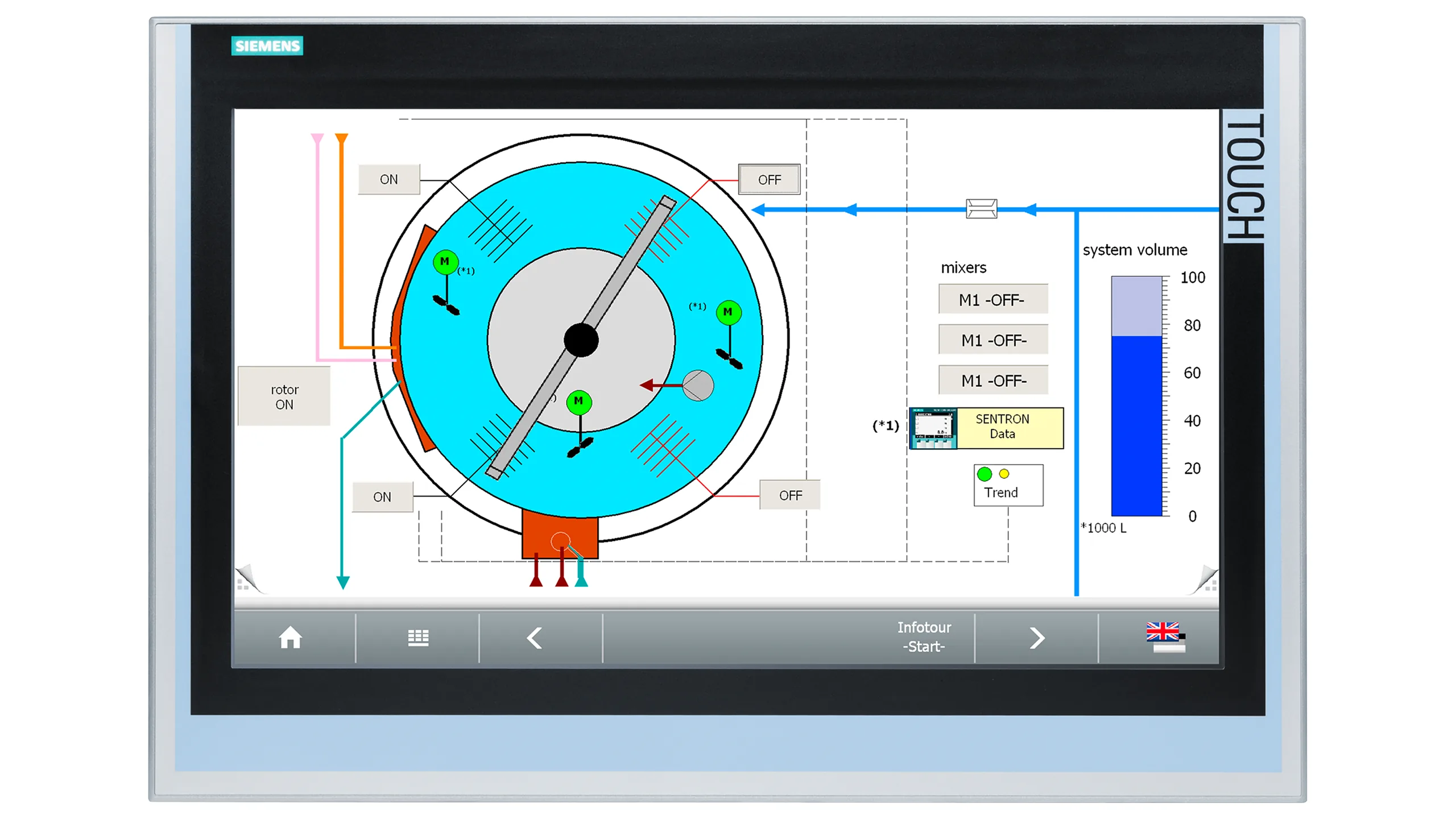Select the Infotour -Start- navigation item
The width and height of the screenshot is (1456, 819).
924,637
